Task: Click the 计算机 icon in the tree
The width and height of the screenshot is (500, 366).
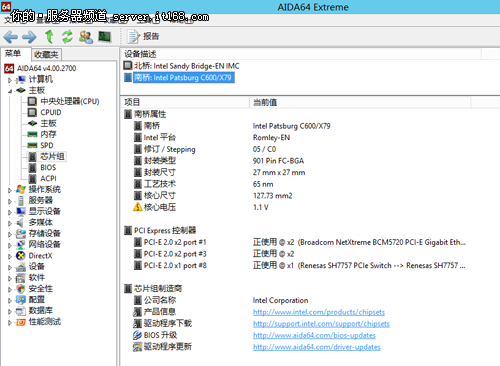Action: click(21, 79)
